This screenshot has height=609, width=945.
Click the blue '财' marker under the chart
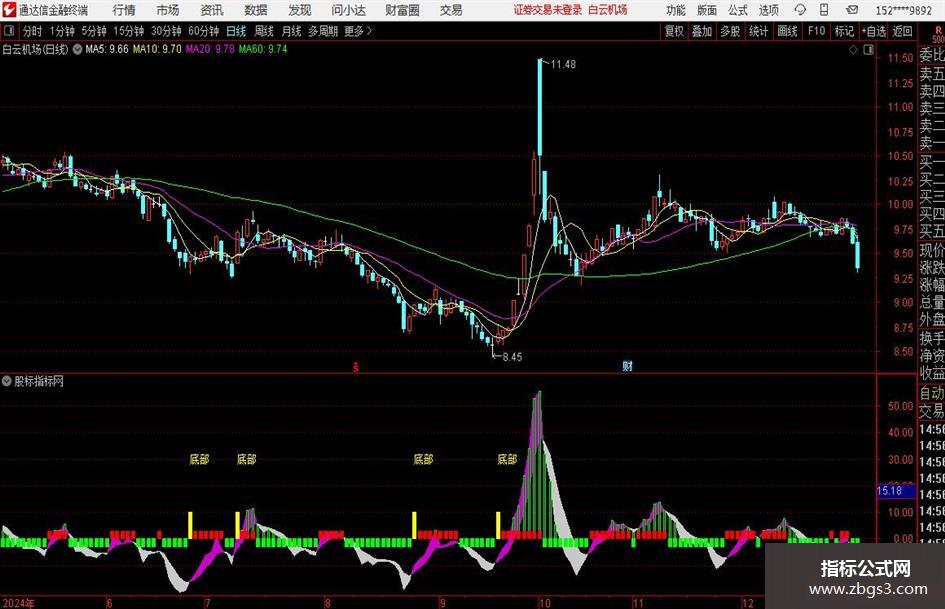(627, 365)
